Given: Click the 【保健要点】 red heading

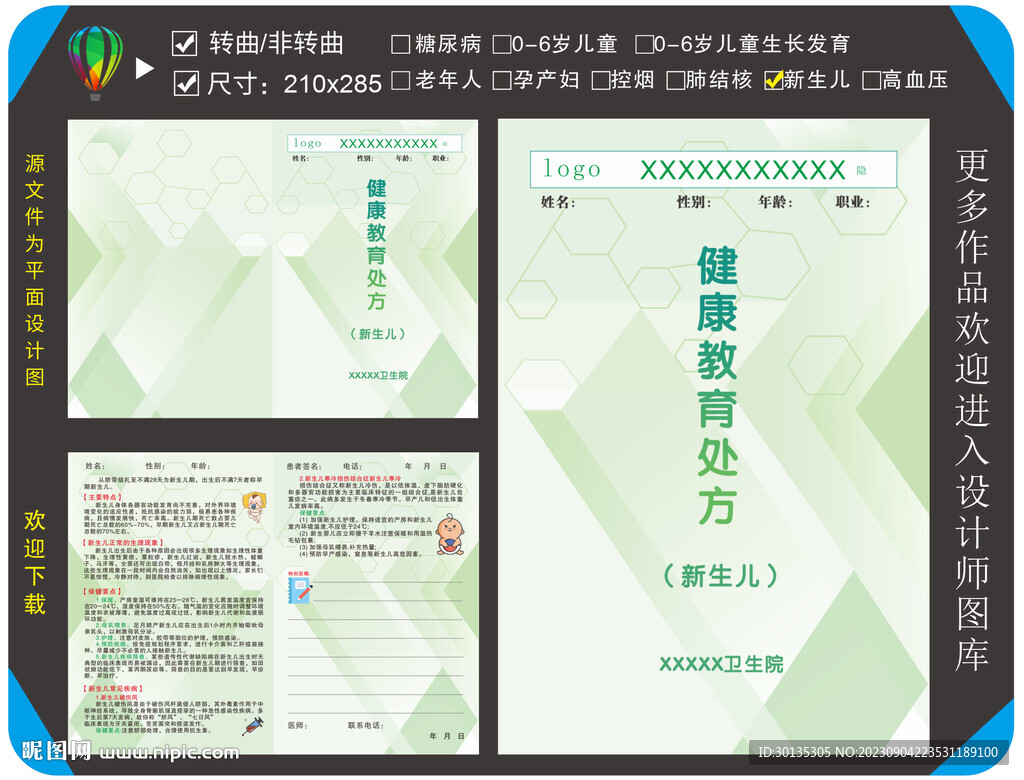Looking at the screenshot, I should tap(101, 591).
